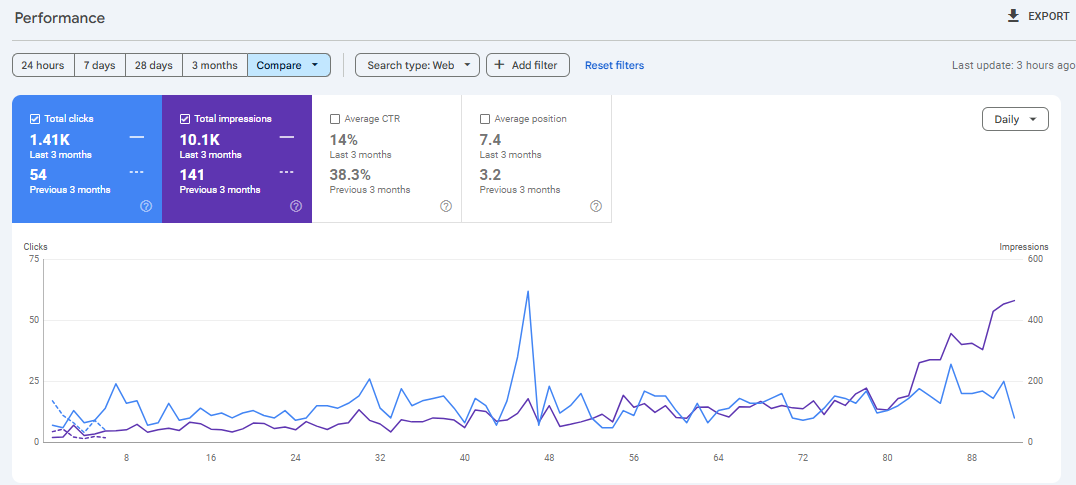The width and height of the screenshot is (1076, 485).
Task: Open help icon on Total impressions card
Action: [x=296, y=206]
